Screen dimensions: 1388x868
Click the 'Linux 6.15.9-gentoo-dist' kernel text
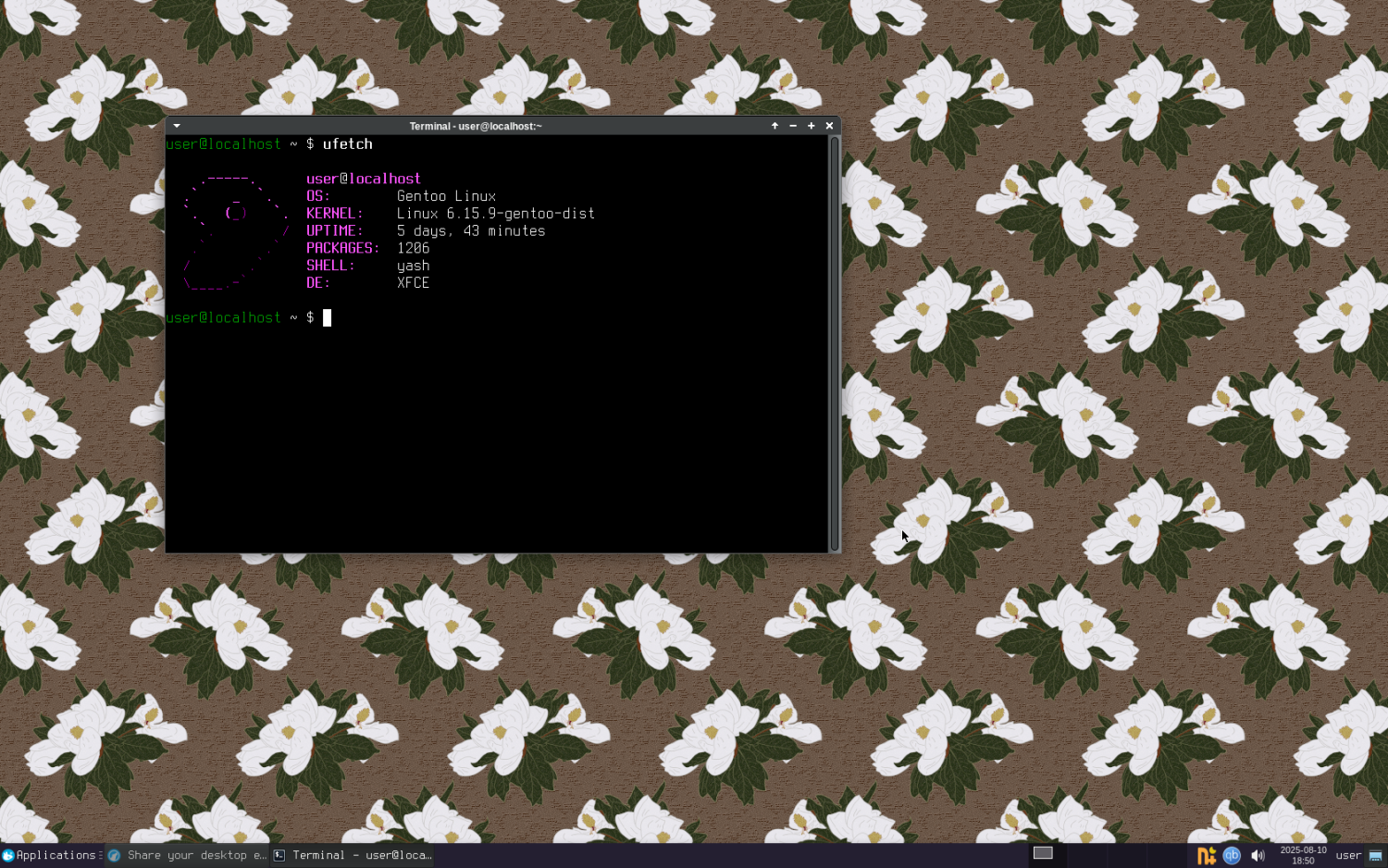(x=496, y=214)
